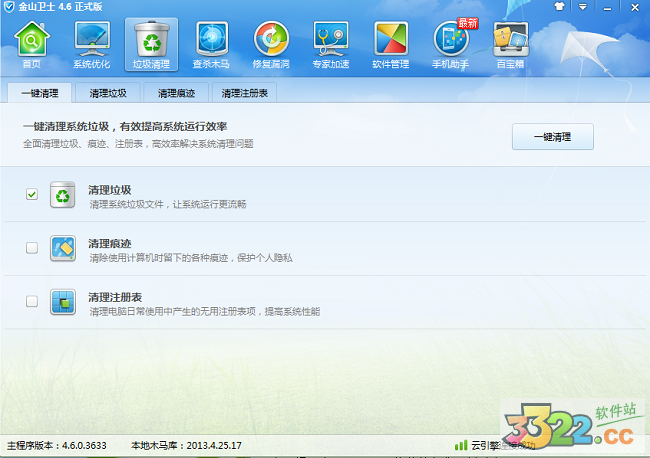
Task: Switch to the 清理注册表 tab
Action: point(244,93)
